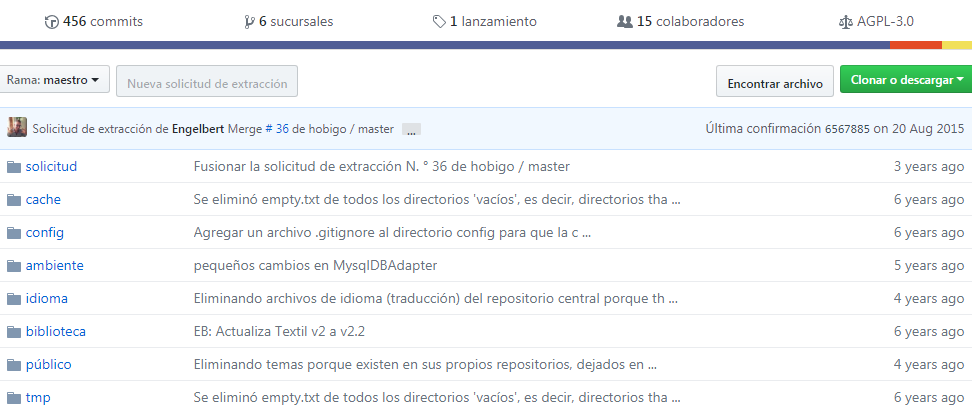Click '3 years ago' on solicitud row
Viewport: 972px width, 410px height.
tap(929, 166)
